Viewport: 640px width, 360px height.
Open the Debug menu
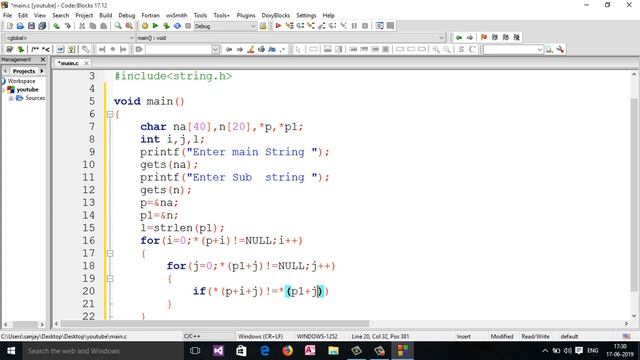[x=127, y=15]
